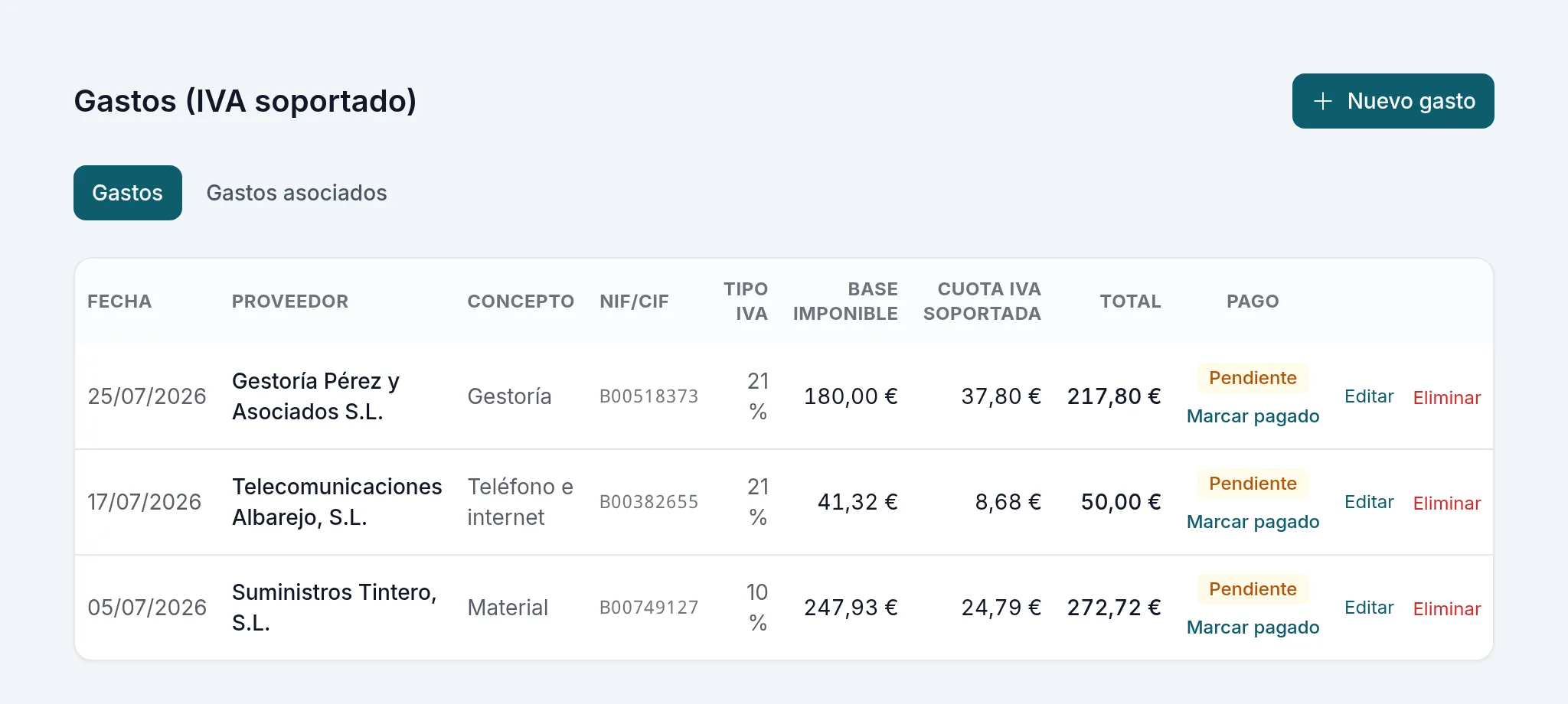
Task: Delete the Suministros Tintero expense
Action: [1447, 609]
